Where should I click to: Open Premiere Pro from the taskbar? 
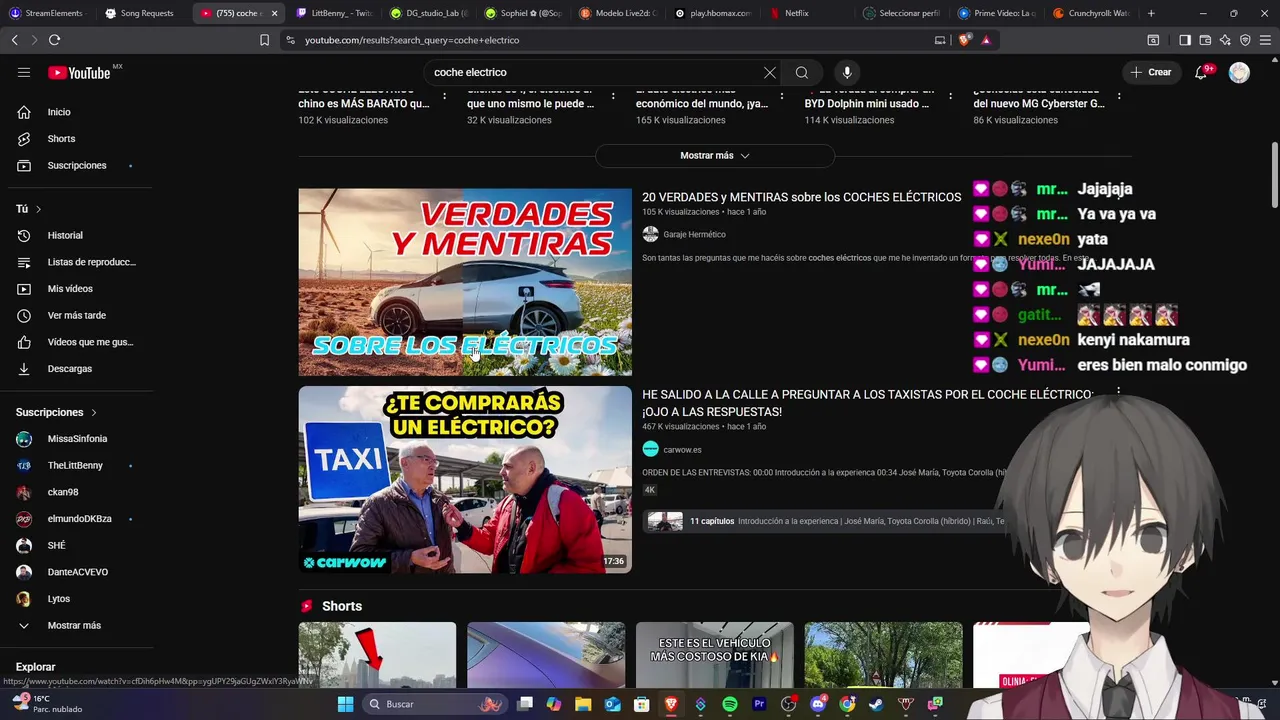pos(759,704)
